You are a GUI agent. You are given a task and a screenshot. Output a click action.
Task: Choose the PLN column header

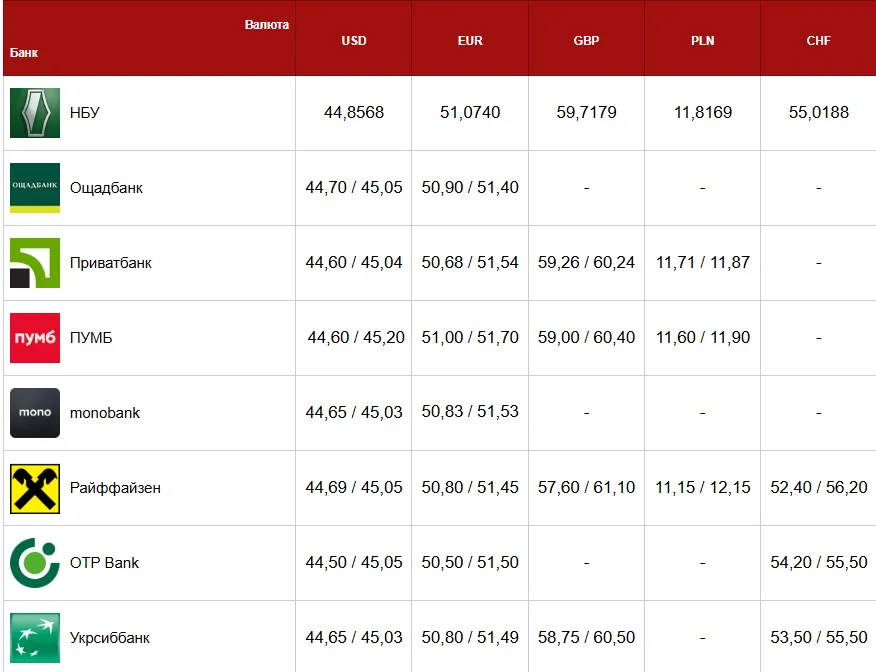pyautogui.click(x=702, y=41)
